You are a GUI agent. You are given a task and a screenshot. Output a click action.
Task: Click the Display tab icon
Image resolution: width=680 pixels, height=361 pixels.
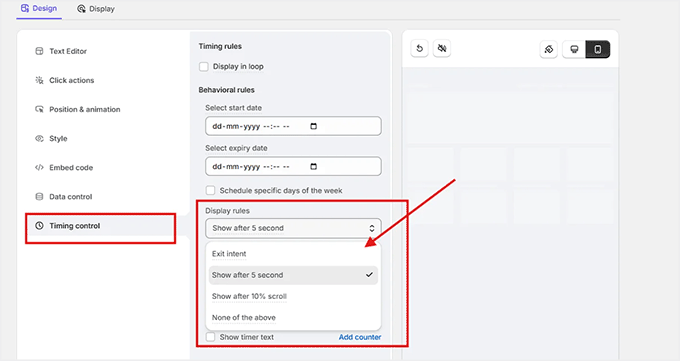pyautogui.click(x=81, y=9)
